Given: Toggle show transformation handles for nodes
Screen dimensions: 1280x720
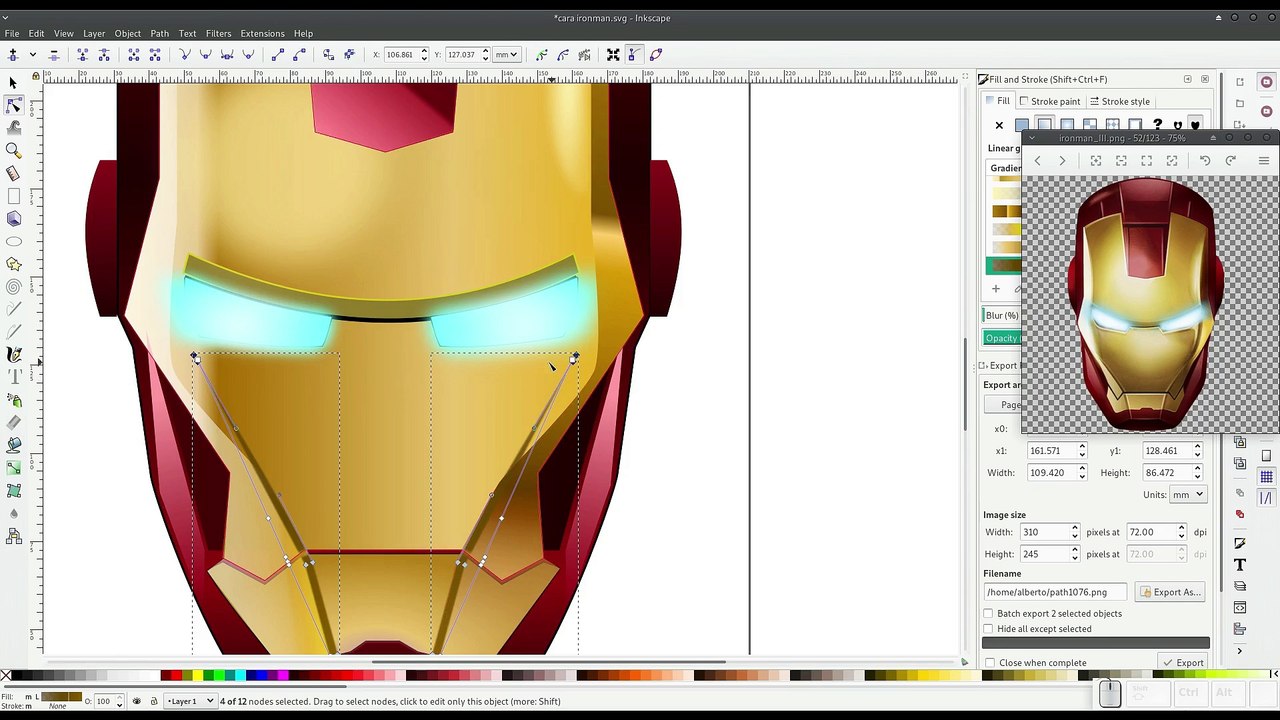Looking at the screenshot, I should [x=613, y=54].
